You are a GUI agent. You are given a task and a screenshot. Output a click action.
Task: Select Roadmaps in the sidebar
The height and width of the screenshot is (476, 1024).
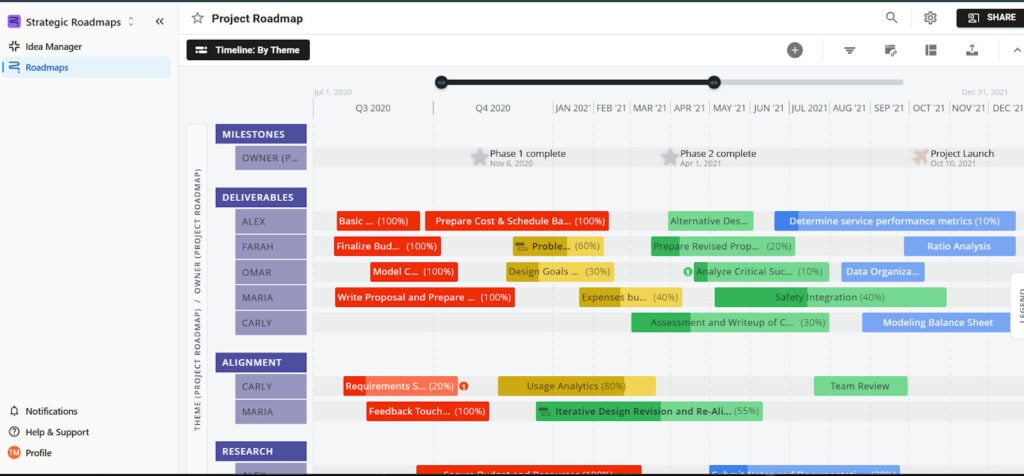click(46, 67)
